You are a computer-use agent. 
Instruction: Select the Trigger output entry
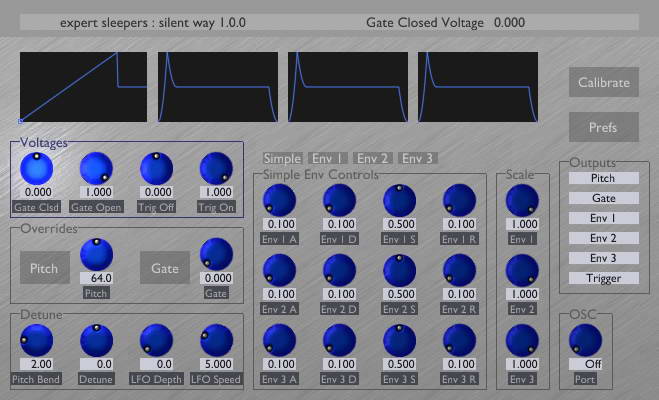[x=604, y=278]
